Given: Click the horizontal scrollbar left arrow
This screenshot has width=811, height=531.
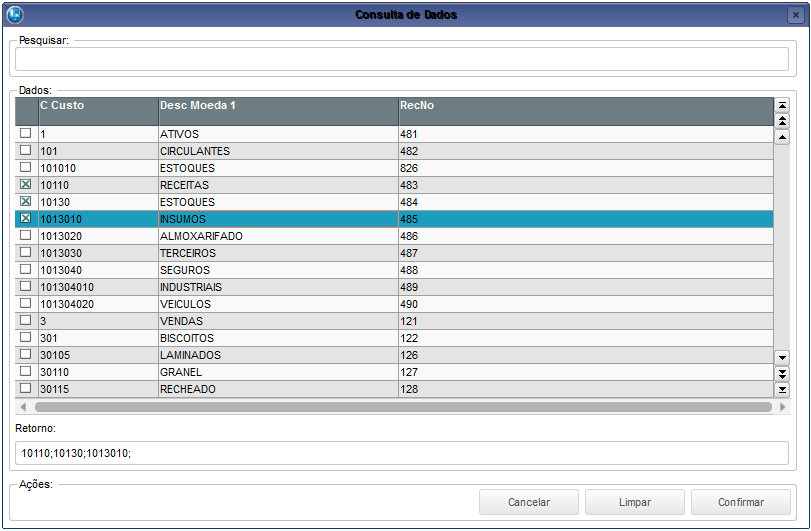Looking at the screenshot, I should point(23,407).
